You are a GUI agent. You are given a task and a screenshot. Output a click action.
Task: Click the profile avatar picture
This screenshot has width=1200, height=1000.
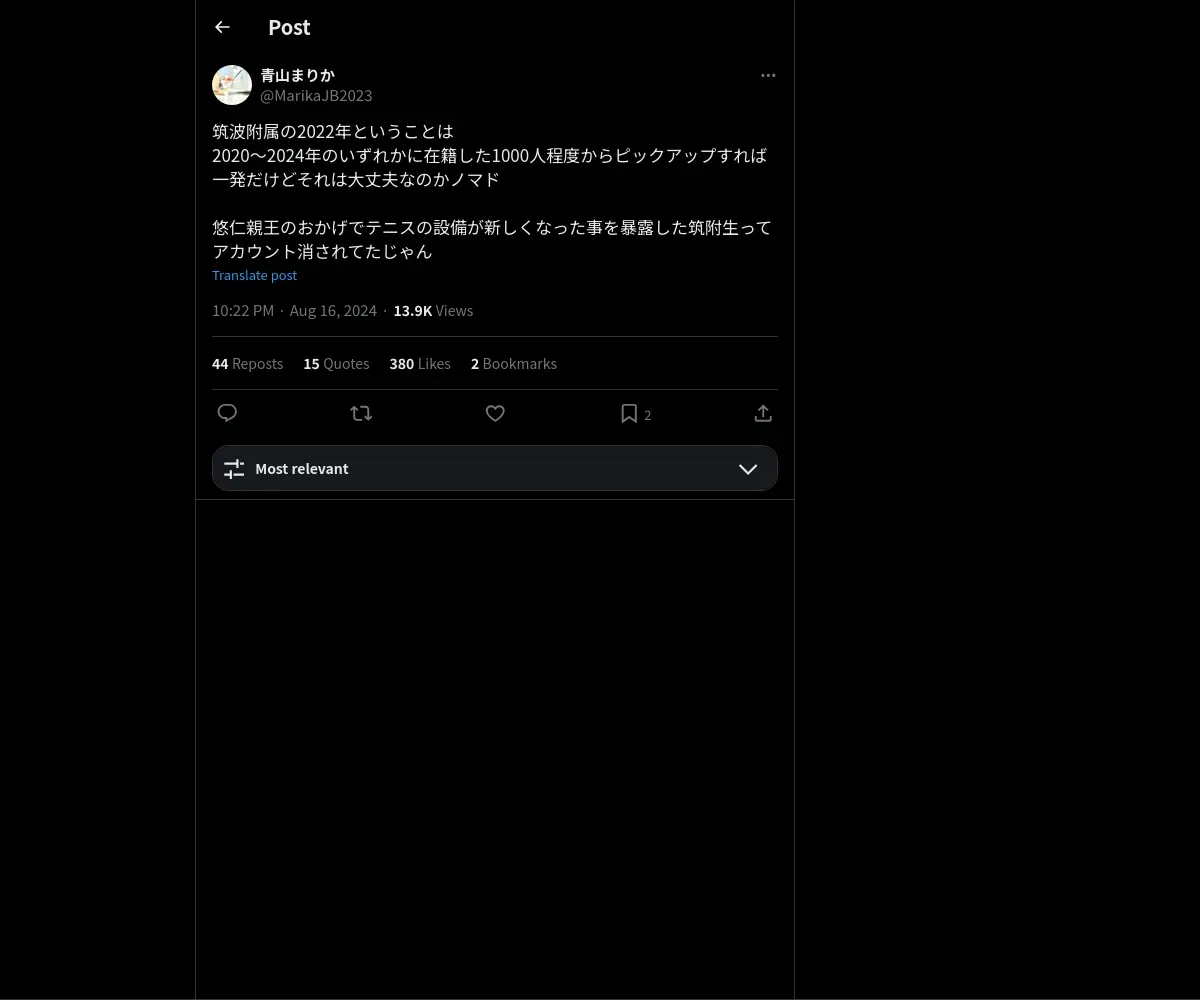pos(232,85)
